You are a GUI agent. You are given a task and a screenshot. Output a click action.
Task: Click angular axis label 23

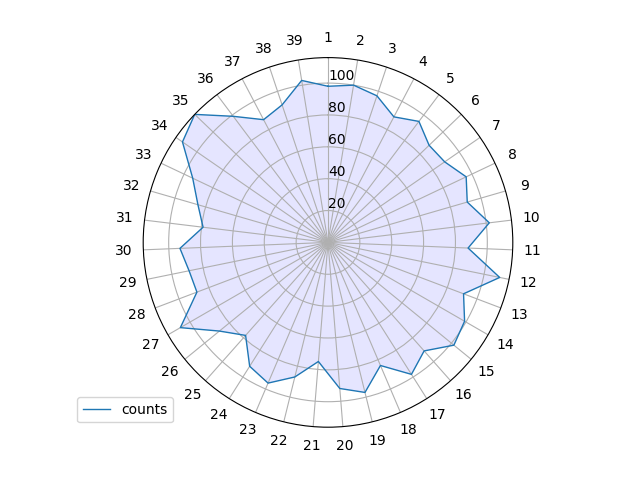(248, 429)
